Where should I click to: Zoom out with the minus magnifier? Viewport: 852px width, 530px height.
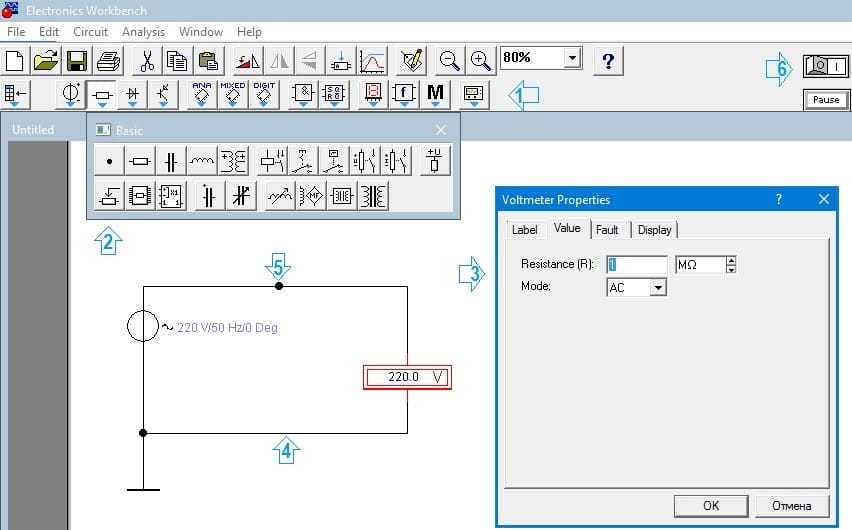click(x=449, y=61)
